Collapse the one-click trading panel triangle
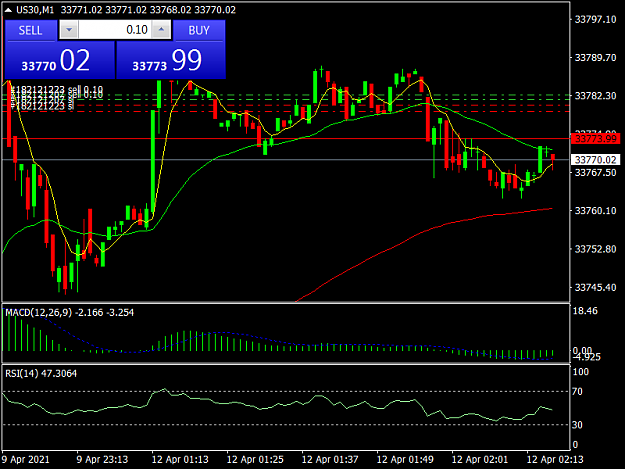Screen dimensions: 625x469 [8, 10]
